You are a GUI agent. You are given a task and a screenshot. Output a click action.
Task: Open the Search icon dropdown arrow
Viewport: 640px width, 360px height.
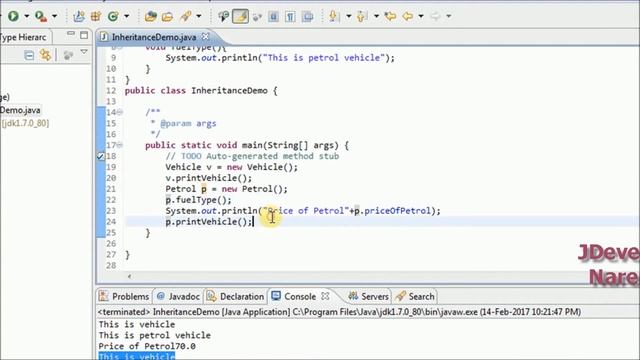199,16
